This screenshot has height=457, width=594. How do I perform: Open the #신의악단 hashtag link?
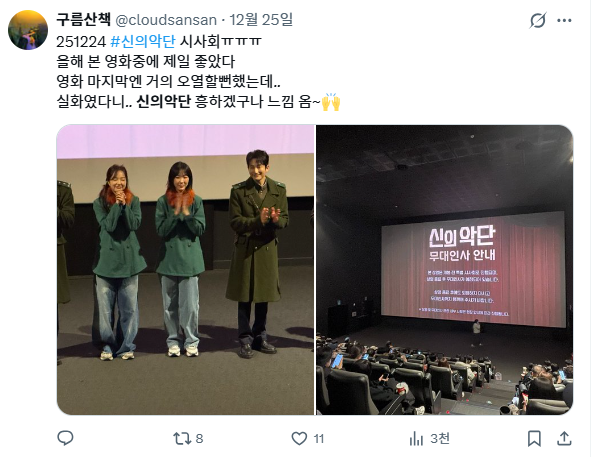143,41
